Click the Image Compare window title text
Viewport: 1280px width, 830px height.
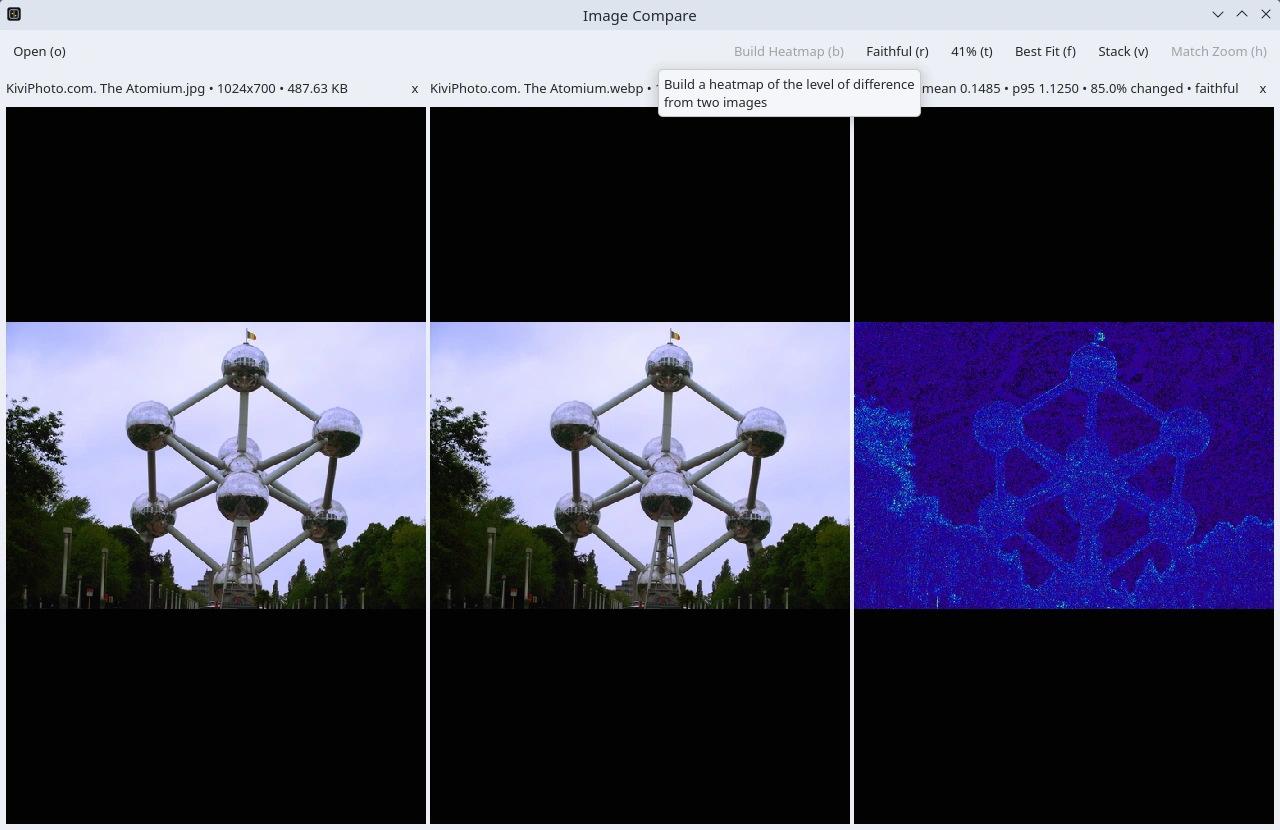(x=639, y=15)
